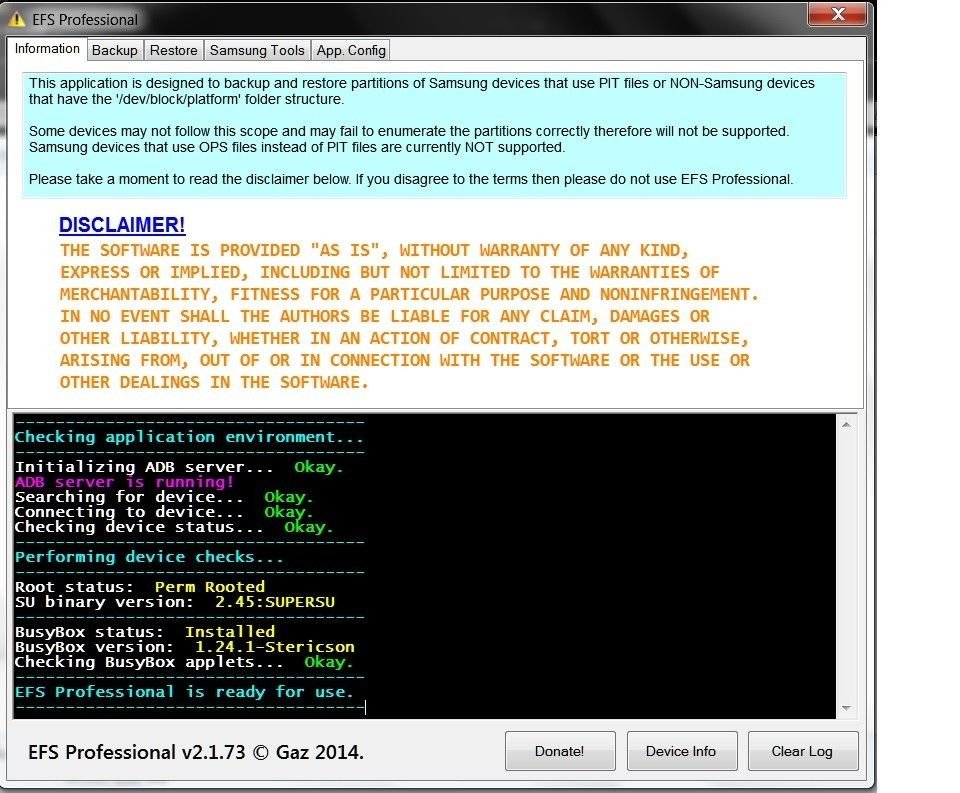This screenshot has height=793, width=960.
Task: Click the 'This application is designed to backup' line
Action: pos(422,83)
